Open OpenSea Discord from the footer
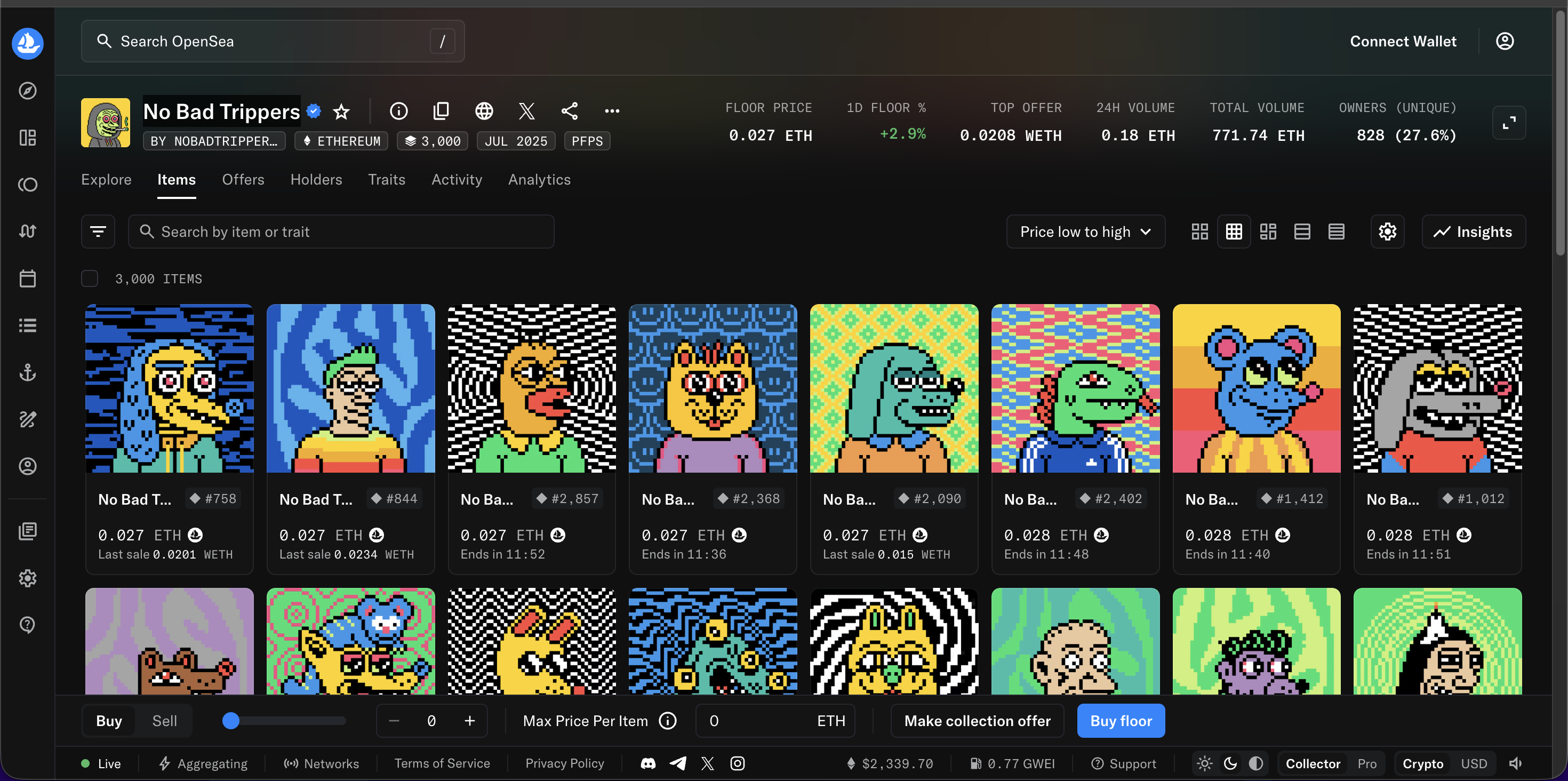 (x=648, y=763)
